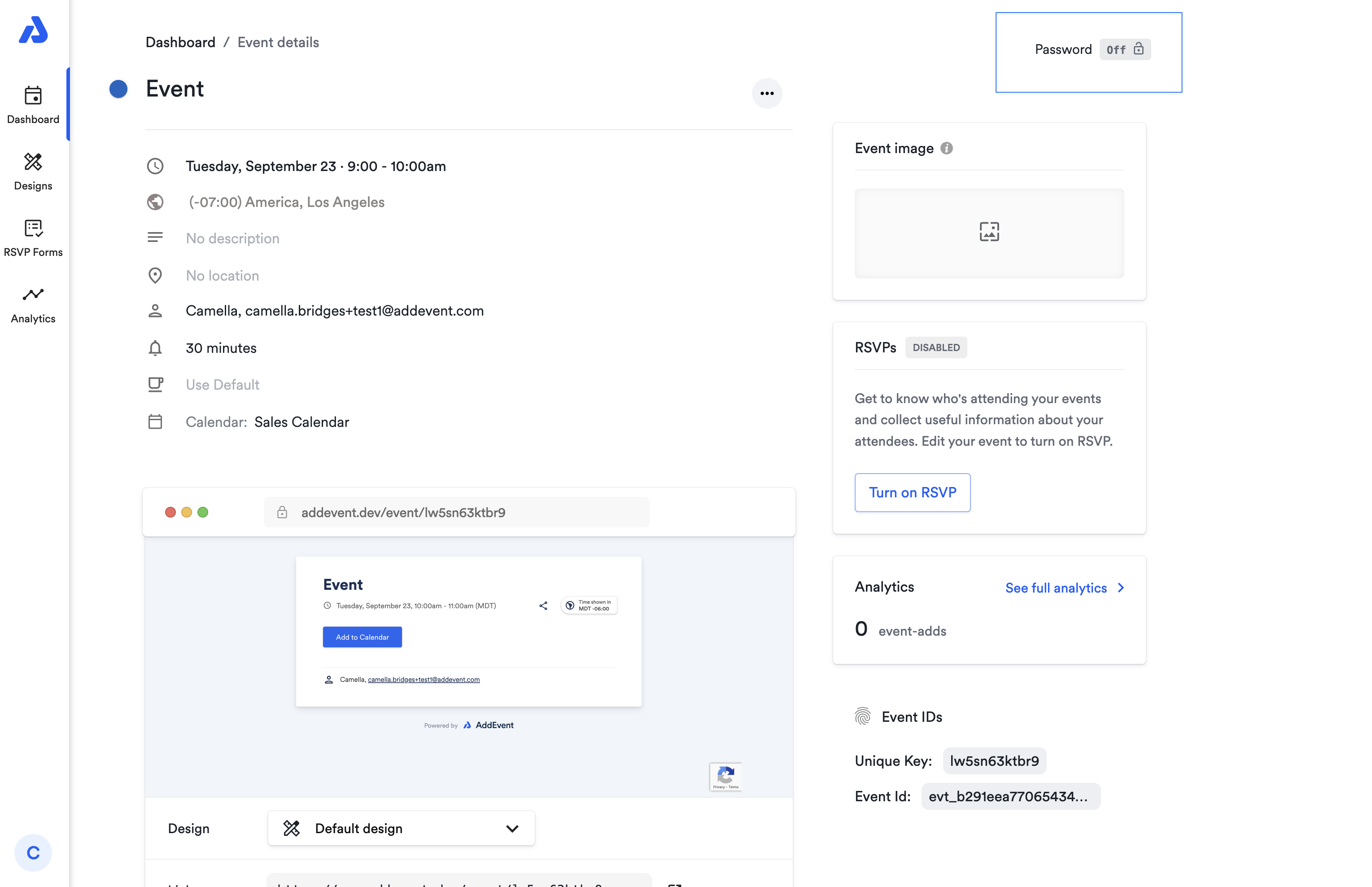The height and width of the screenshot is (887, 1372).
Task: Click the share icon in event preview
Action: 543,606
